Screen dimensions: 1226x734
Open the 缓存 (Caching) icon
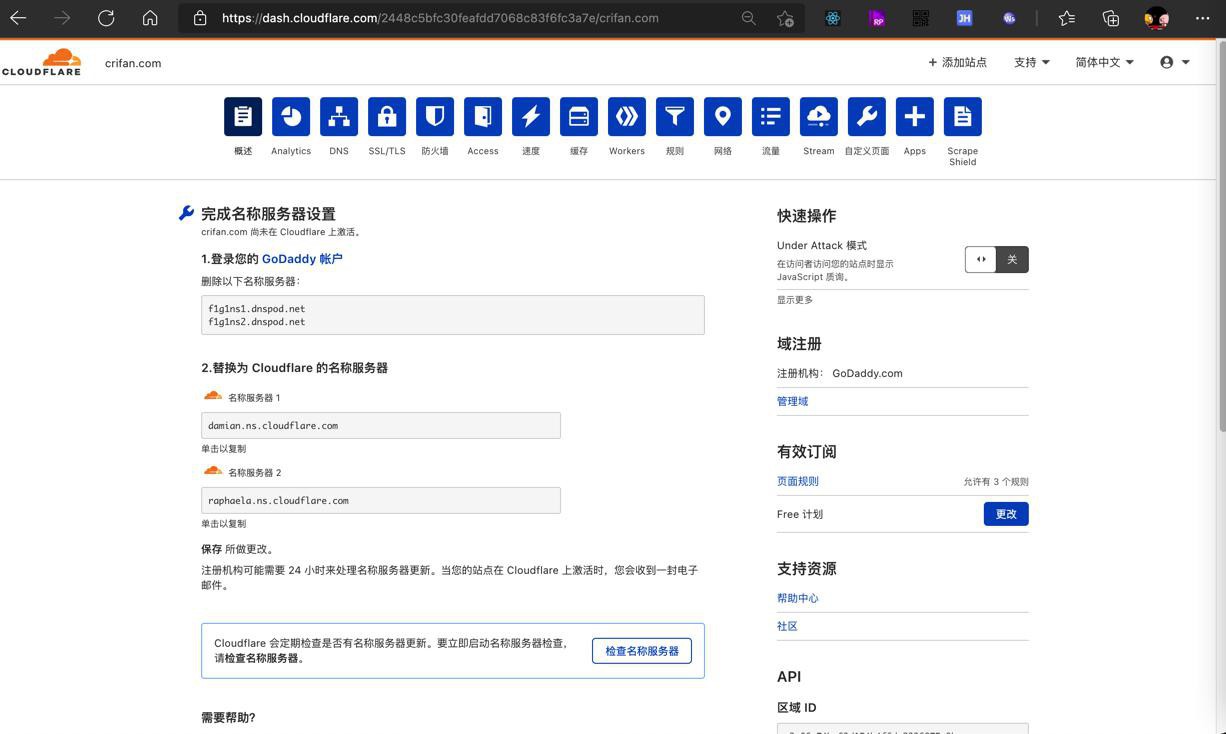[x=579, y=116]
